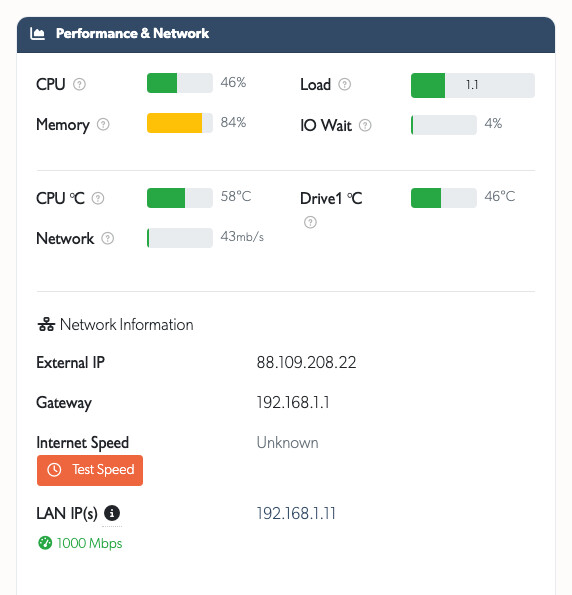Click the 46% CPU value

click(x=233, y=82)
